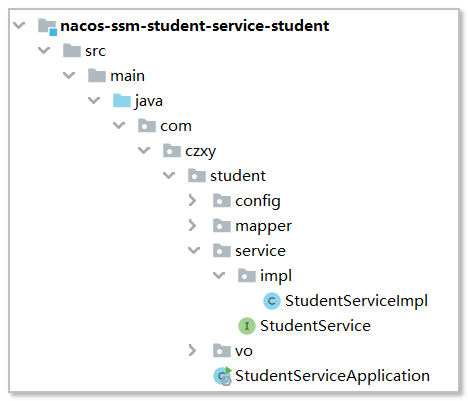468x401 pixels.
Task: Collapse the service package
Action: (194, 250)
